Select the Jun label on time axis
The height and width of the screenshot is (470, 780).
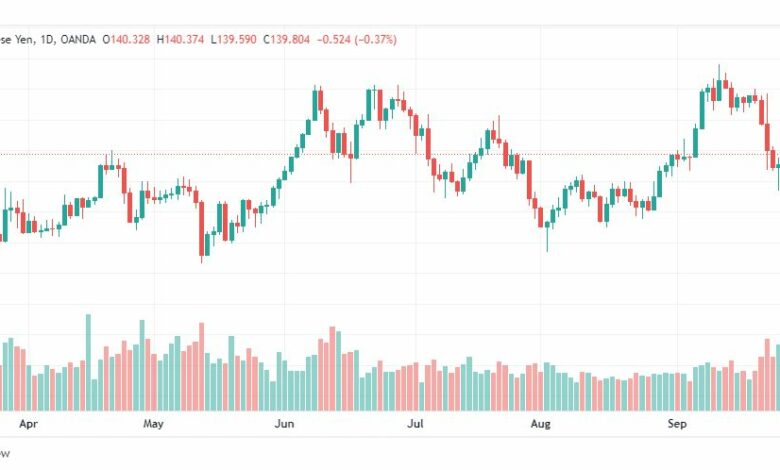click(285, 423)
